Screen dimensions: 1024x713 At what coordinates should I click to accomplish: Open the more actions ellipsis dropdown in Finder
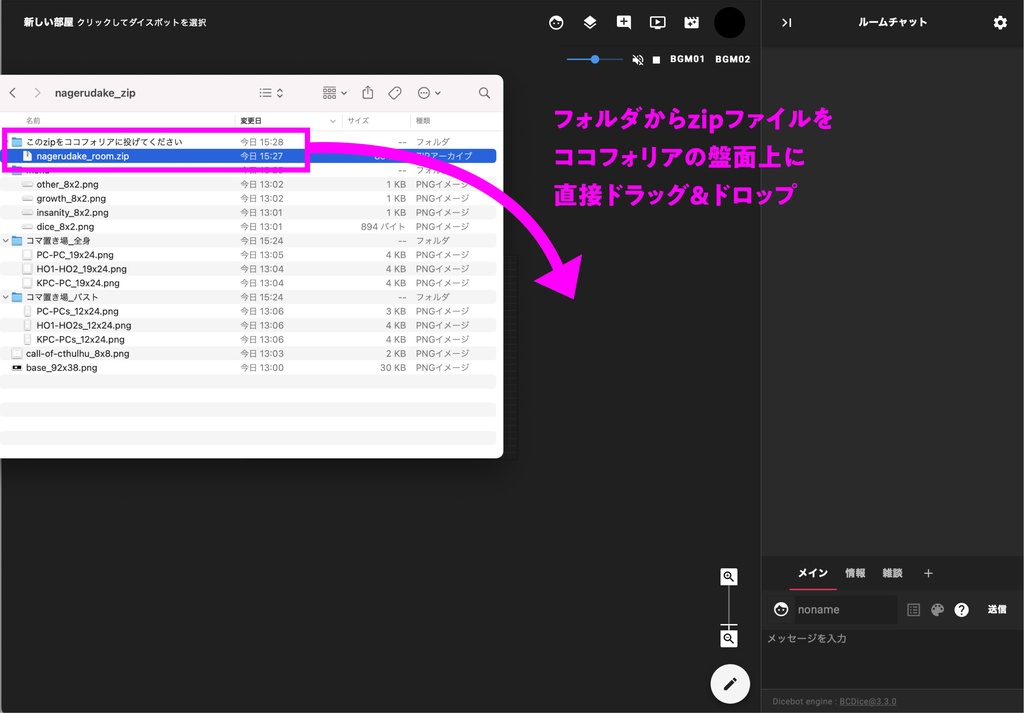(x=428, y=92)
